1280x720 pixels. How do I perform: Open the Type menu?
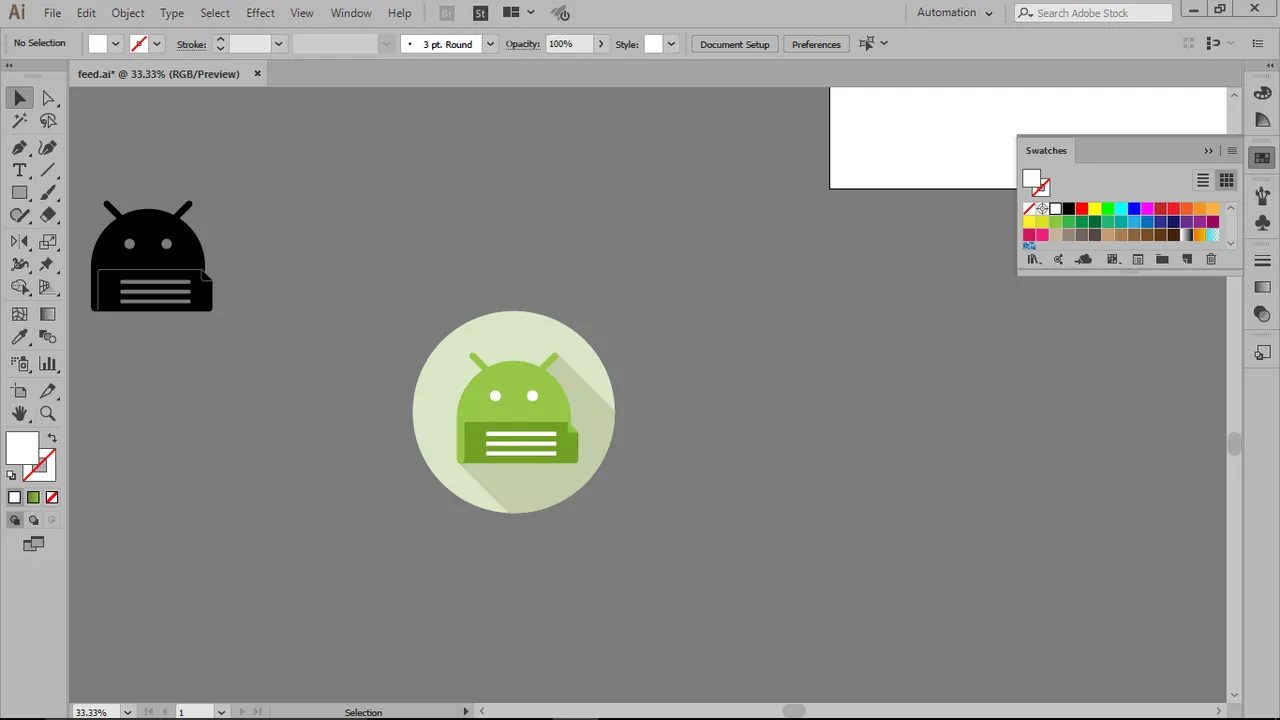coord(172,13)
